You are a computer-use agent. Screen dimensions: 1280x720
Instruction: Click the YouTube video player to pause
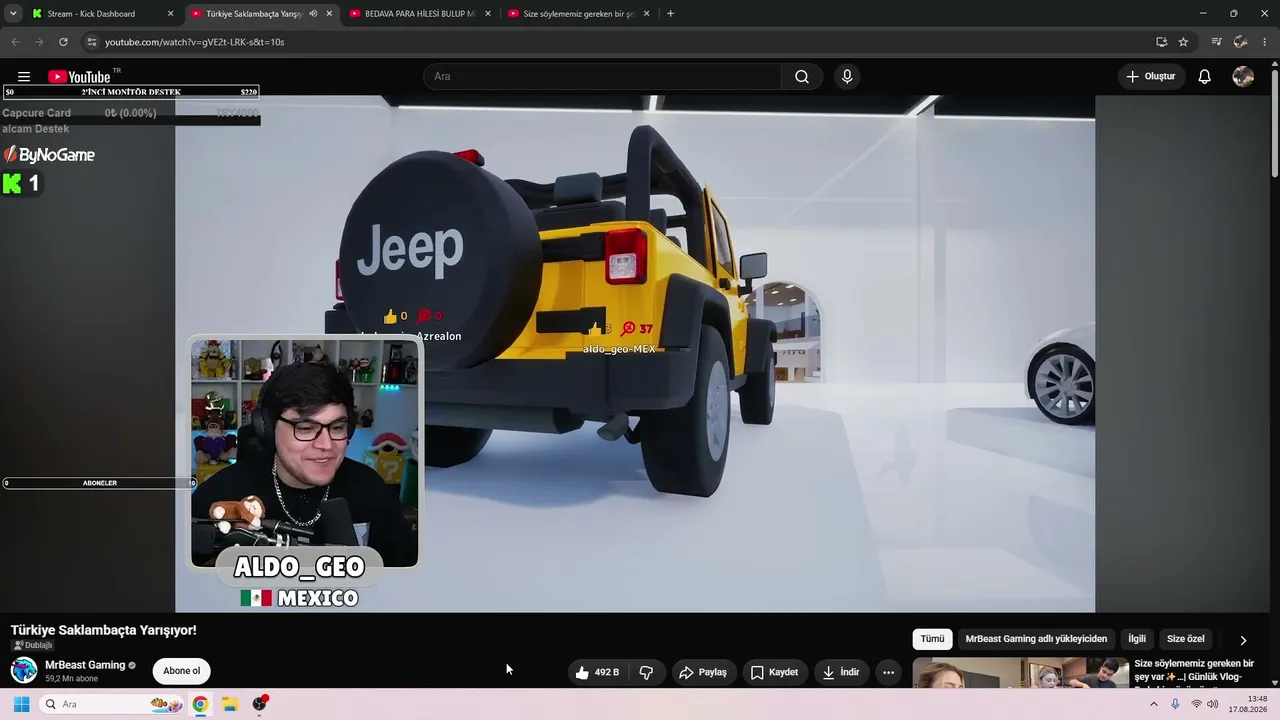pos(635,354)
